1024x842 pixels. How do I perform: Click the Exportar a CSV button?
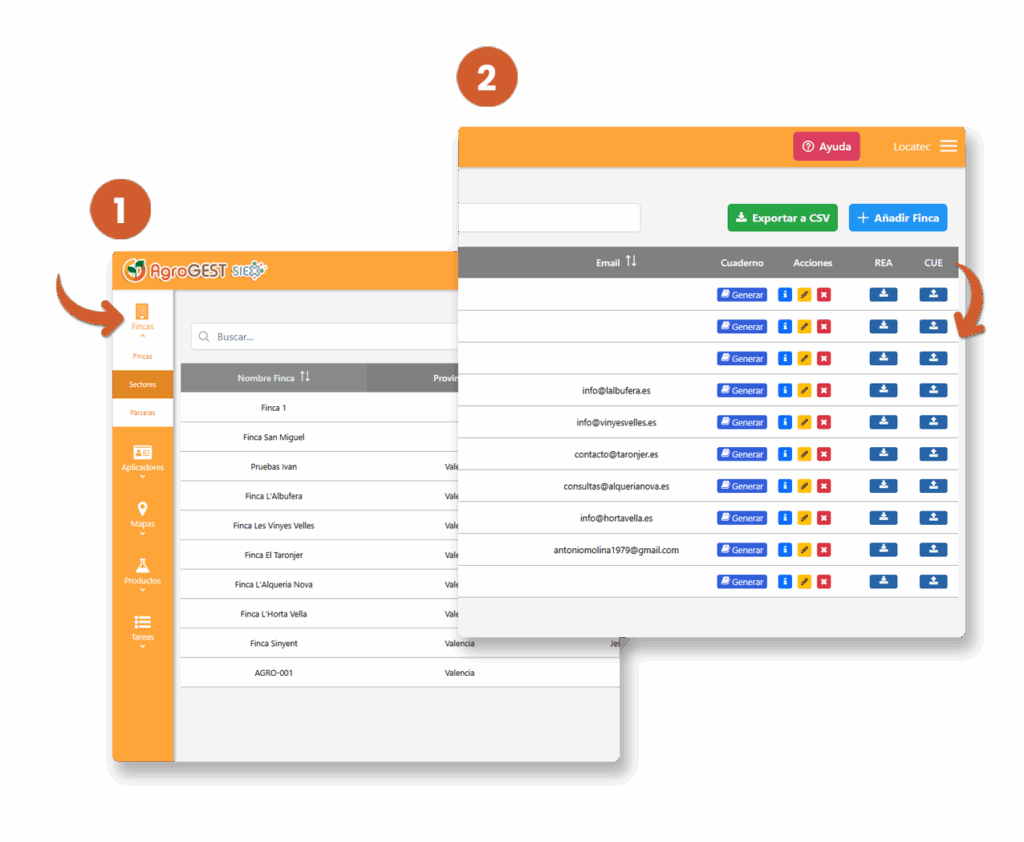(x=782, y=218)
